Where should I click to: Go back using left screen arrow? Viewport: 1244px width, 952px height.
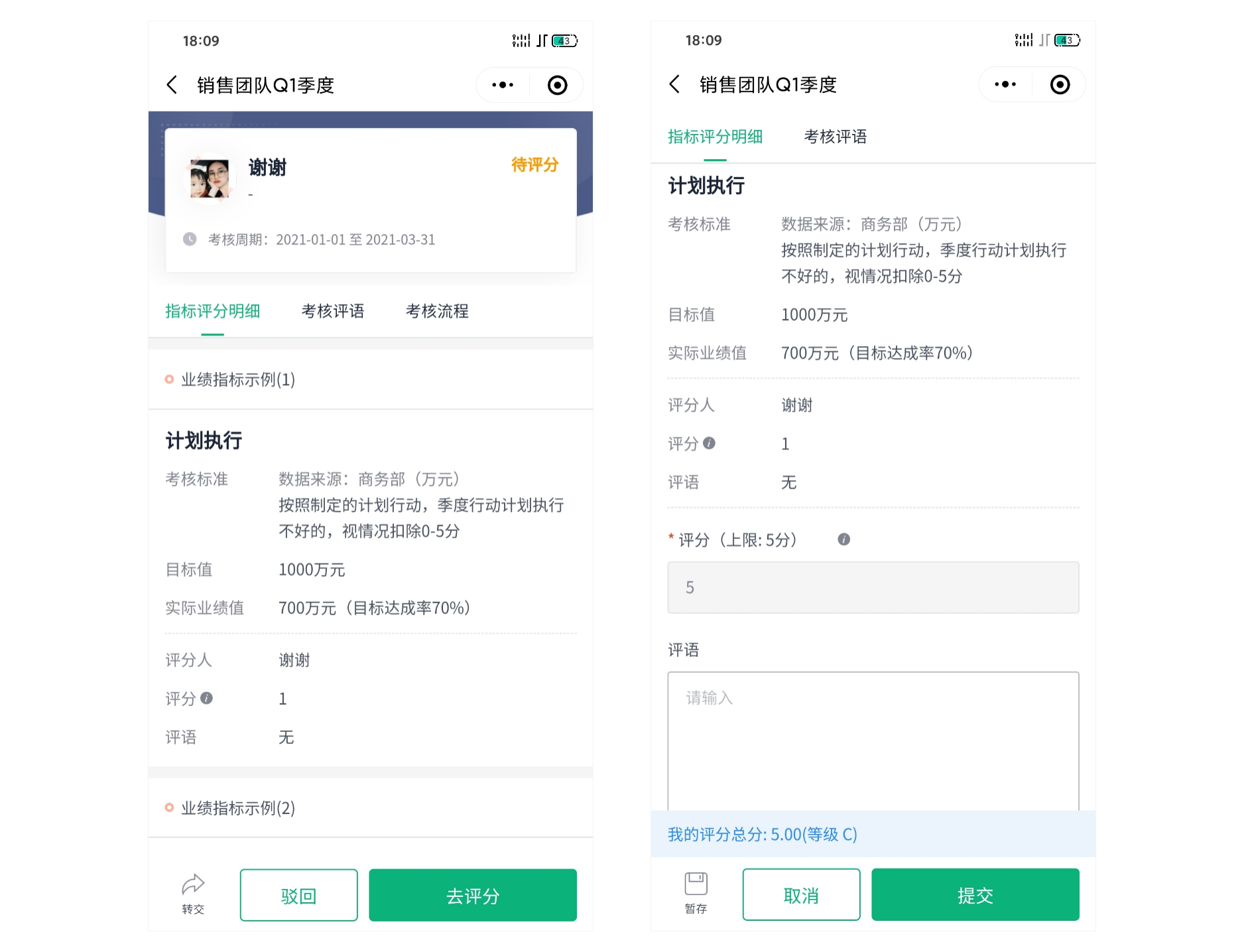[172, 85]
